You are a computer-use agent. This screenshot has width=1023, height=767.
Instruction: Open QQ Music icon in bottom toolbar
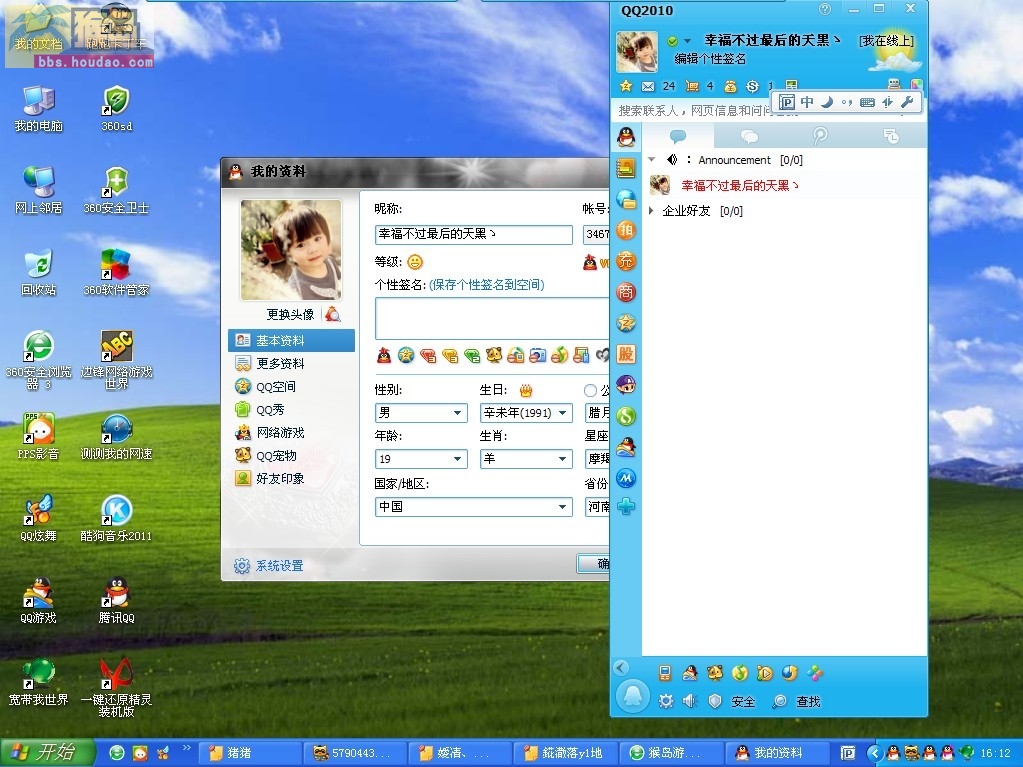point(740,673)
